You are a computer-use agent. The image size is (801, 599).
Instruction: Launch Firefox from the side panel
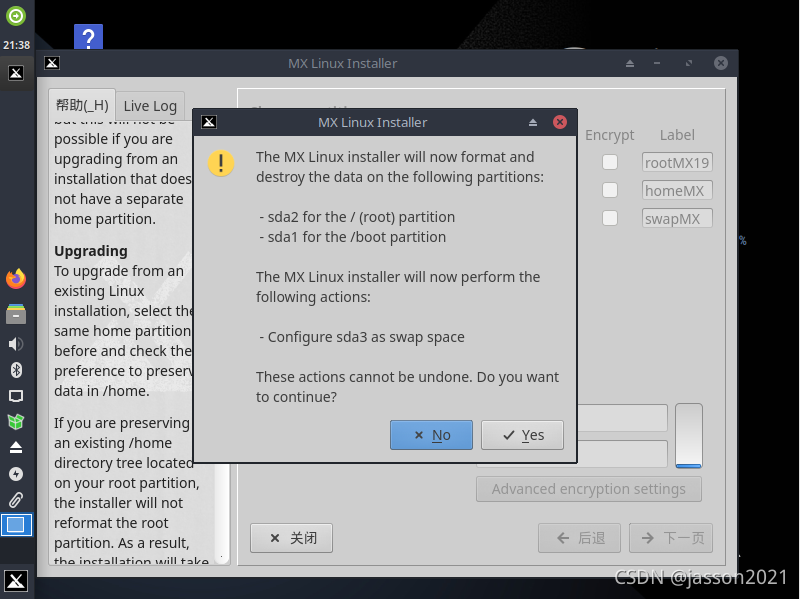(16, 279)
